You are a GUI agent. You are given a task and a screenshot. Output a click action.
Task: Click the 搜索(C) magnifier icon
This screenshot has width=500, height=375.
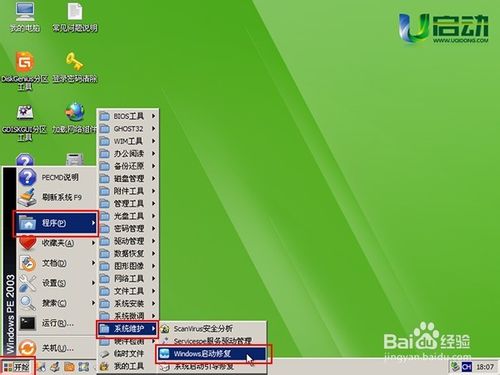27,303
